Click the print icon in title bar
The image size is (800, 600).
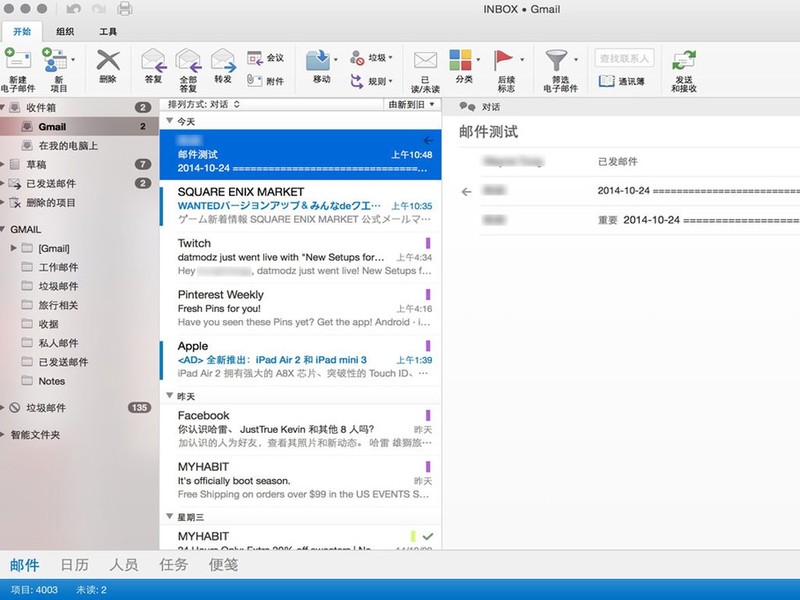point(125,10)
